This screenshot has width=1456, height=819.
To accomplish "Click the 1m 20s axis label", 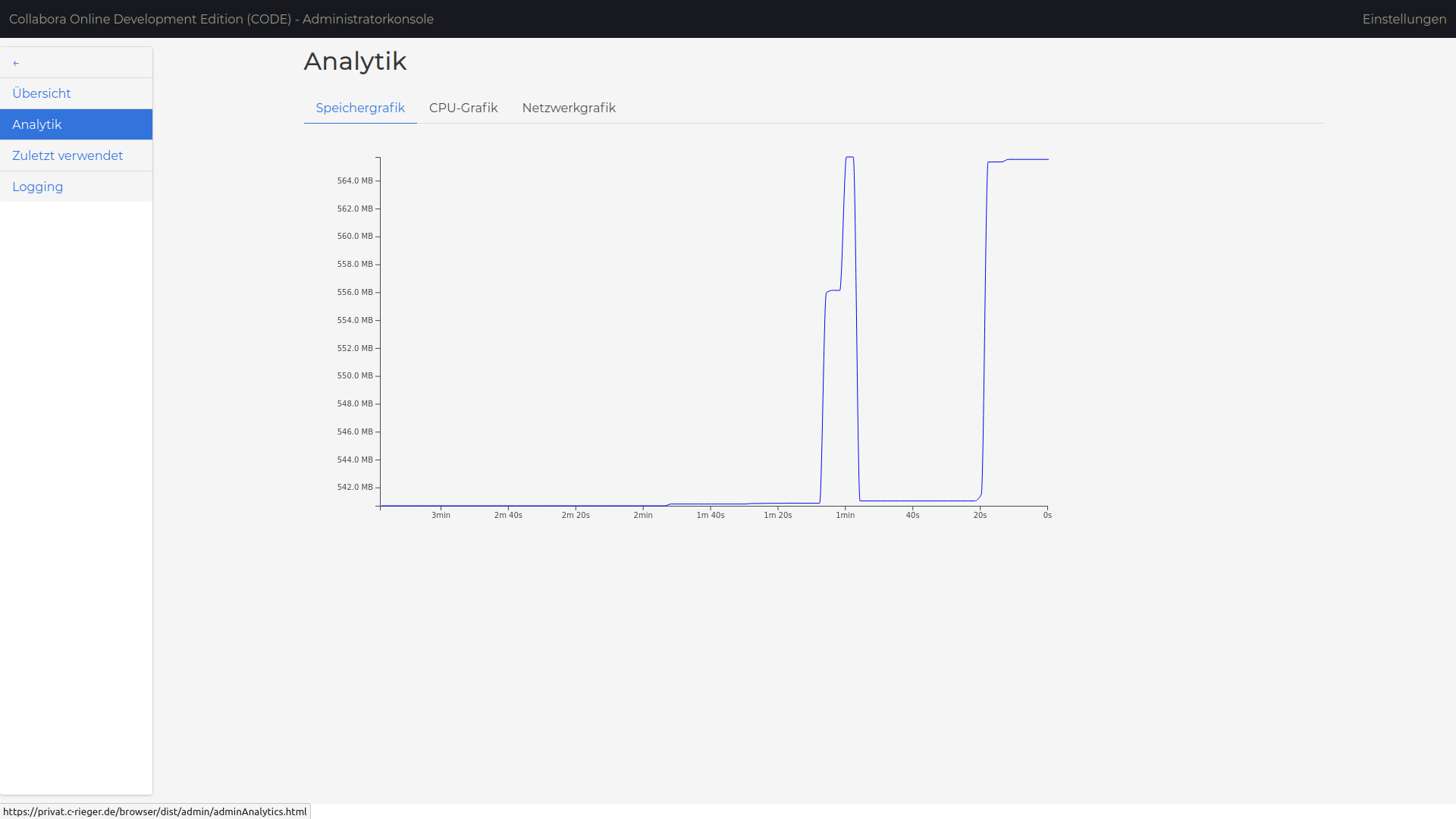I will [778, 515].
